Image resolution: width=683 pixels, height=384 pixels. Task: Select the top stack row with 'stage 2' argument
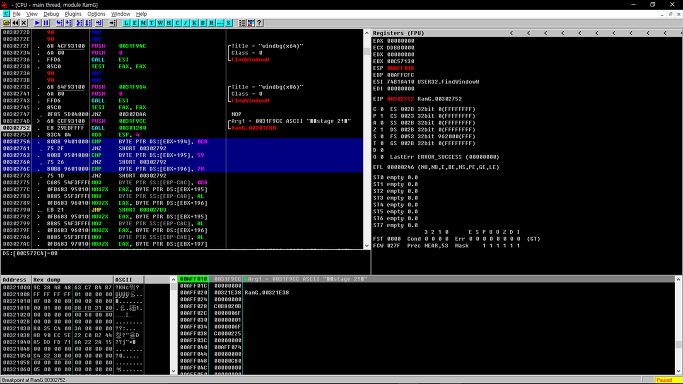(x=427, y=279)
